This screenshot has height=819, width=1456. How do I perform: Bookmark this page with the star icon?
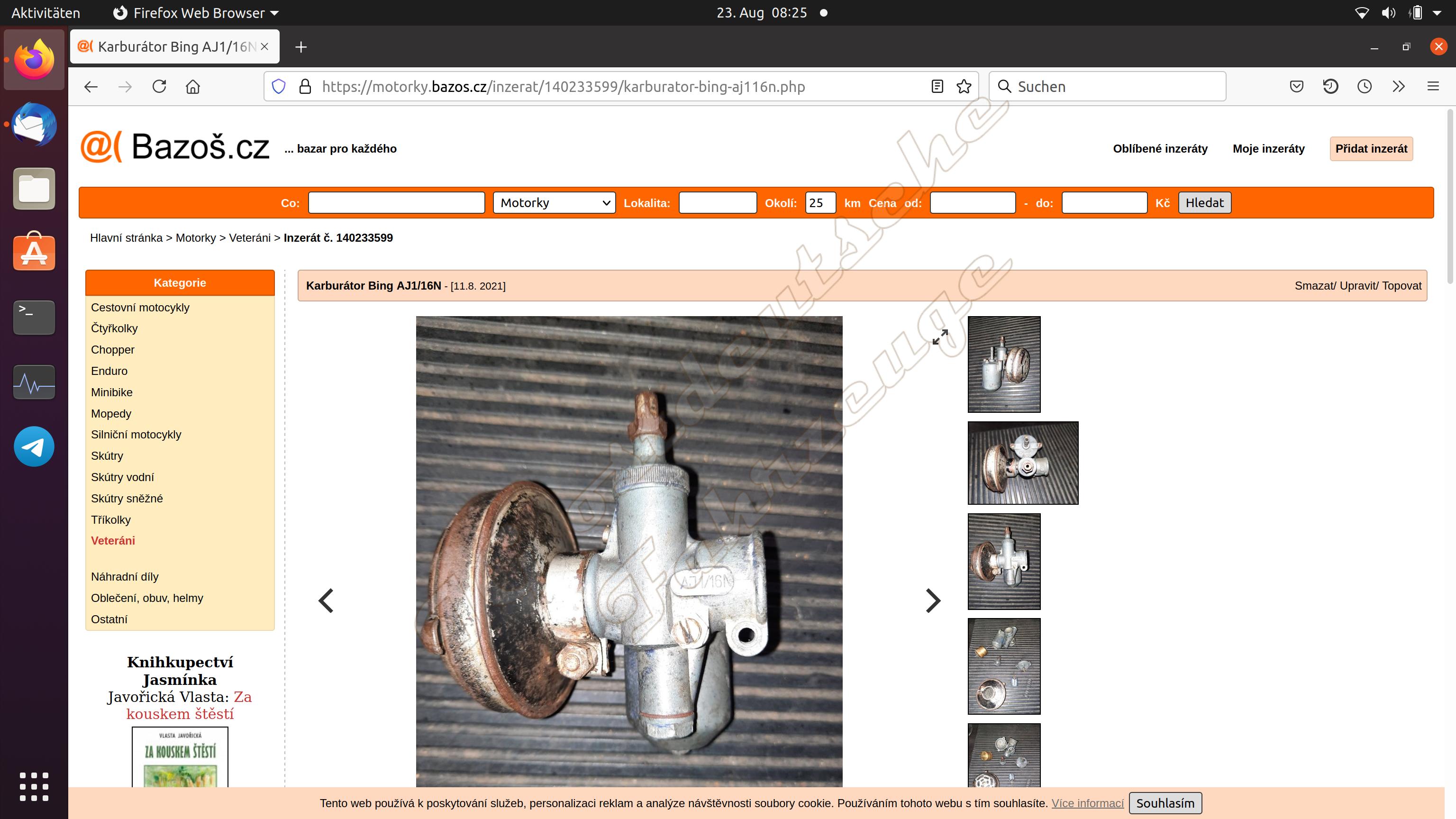tap(964, 86)
